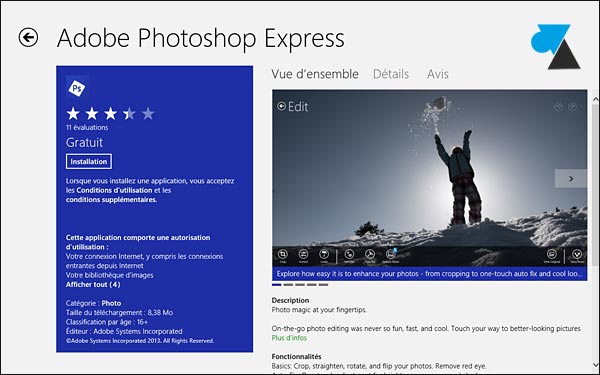600x375 pixels.
Task: Click 'Taille du téléchargement : 8,38 Mo'
Action: [119, 313]
